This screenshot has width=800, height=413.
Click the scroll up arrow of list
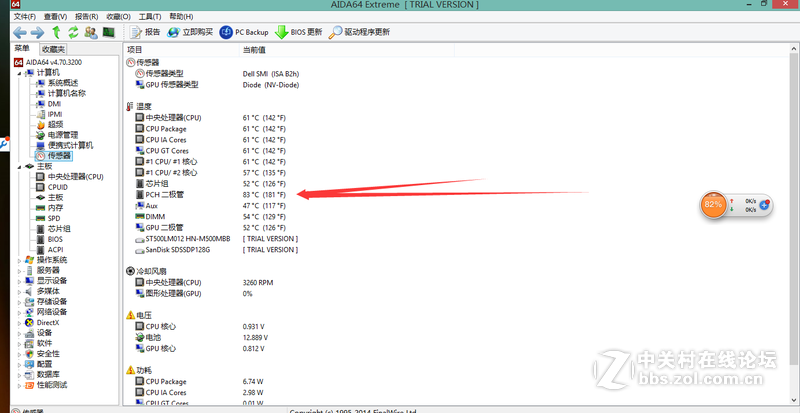click(794, 48)
